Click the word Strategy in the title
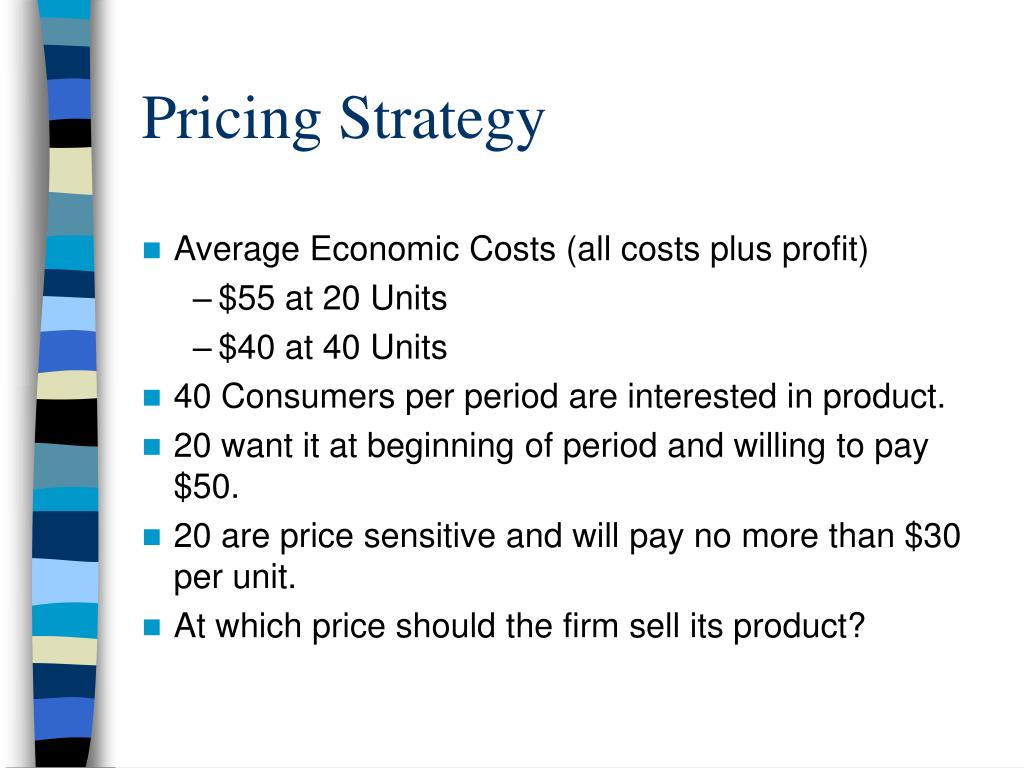The height and width of the screenshot is (768, 1024). click(x=442, y=121)
